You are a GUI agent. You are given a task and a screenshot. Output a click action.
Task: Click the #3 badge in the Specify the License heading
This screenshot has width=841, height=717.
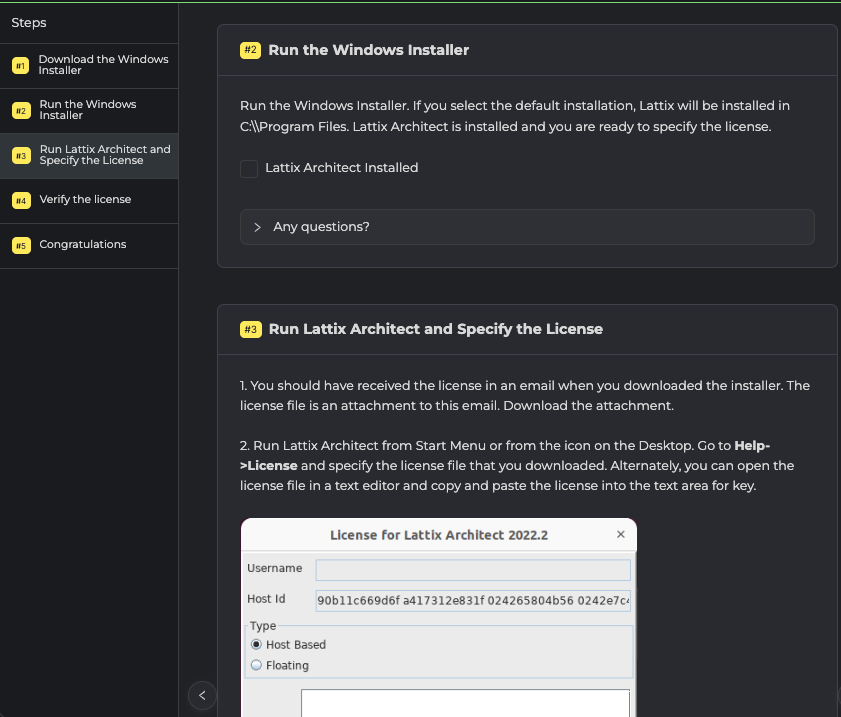point(251,329)
